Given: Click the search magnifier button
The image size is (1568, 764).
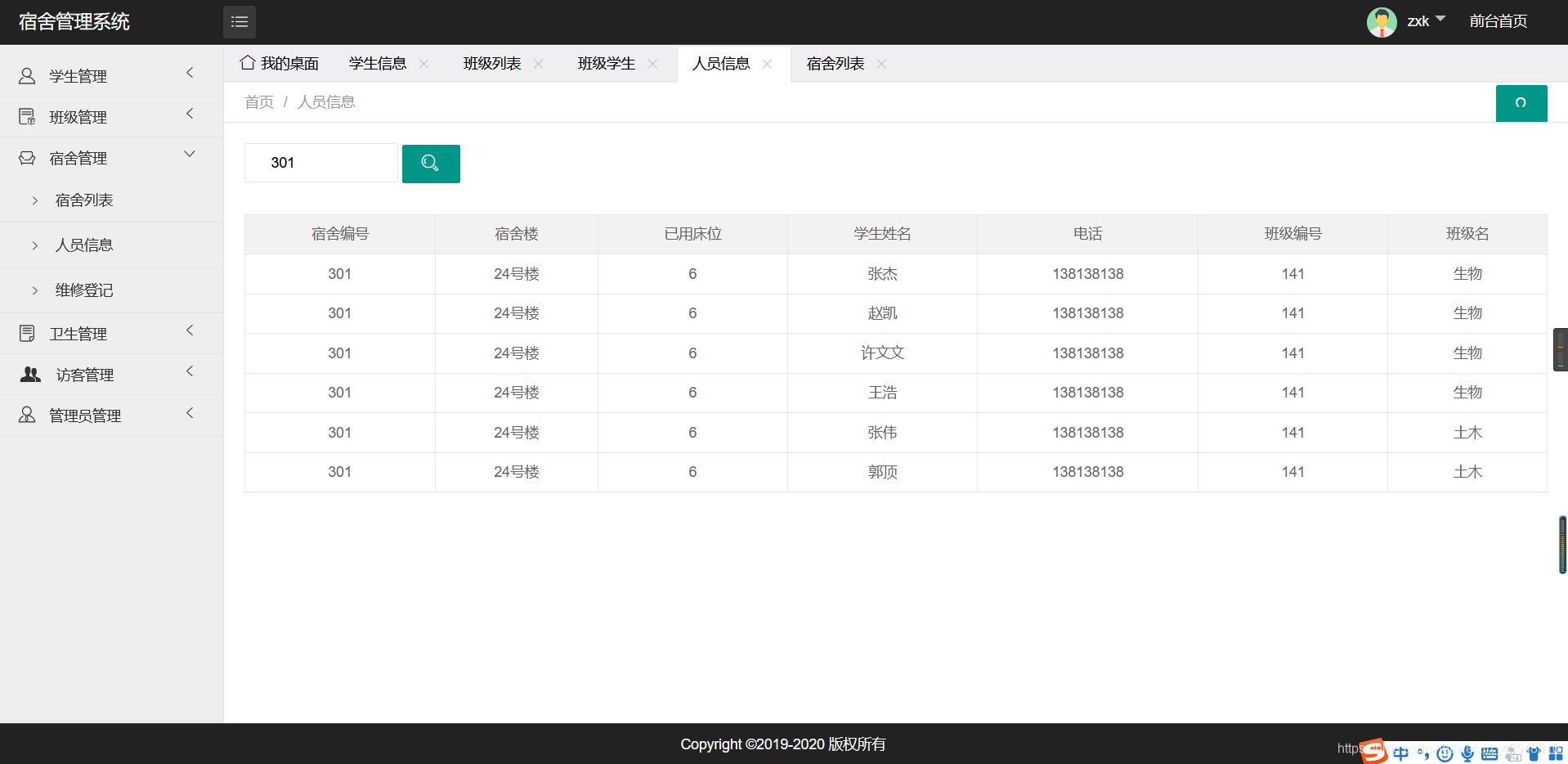Looking at the screenshot, I should [431, 164].
